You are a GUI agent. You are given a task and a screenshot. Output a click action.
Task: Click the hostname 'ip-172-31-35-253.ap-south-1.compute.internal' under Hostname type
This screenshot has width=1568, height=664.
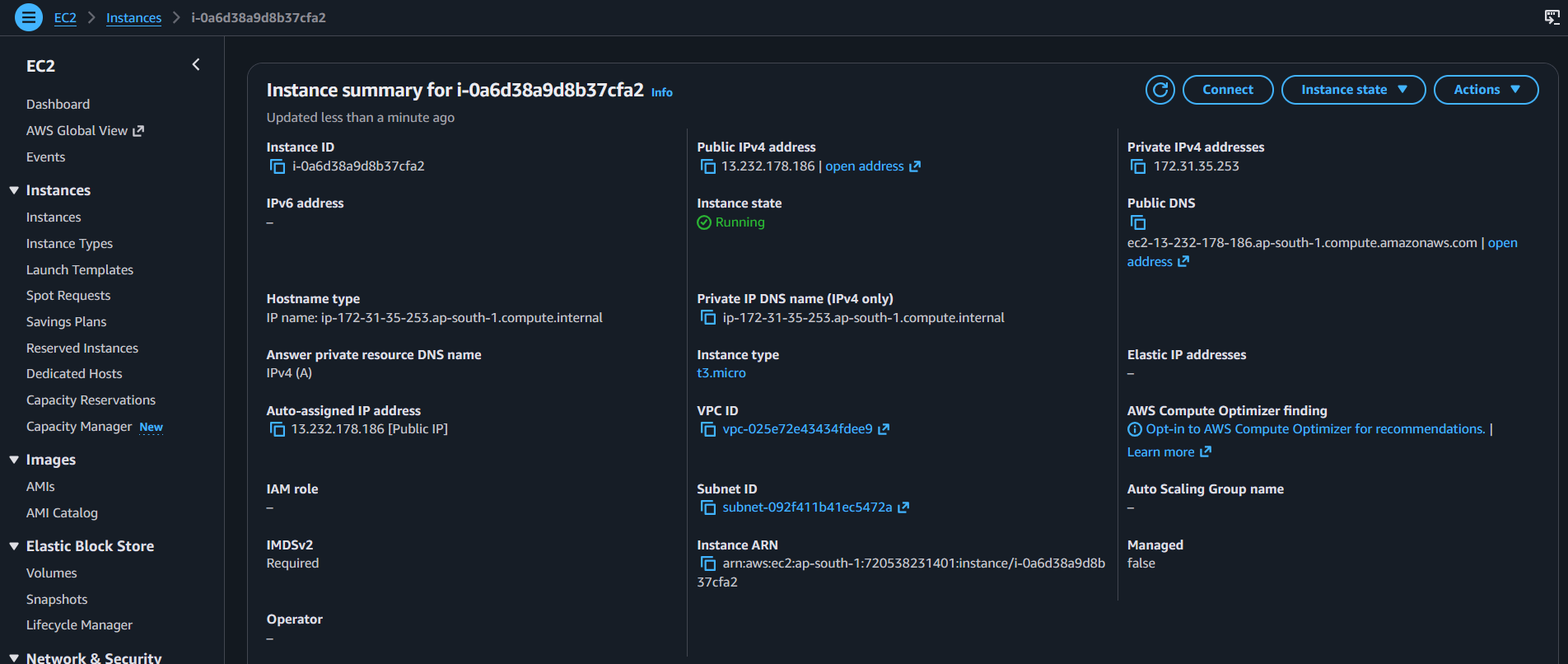click(462, 318)
